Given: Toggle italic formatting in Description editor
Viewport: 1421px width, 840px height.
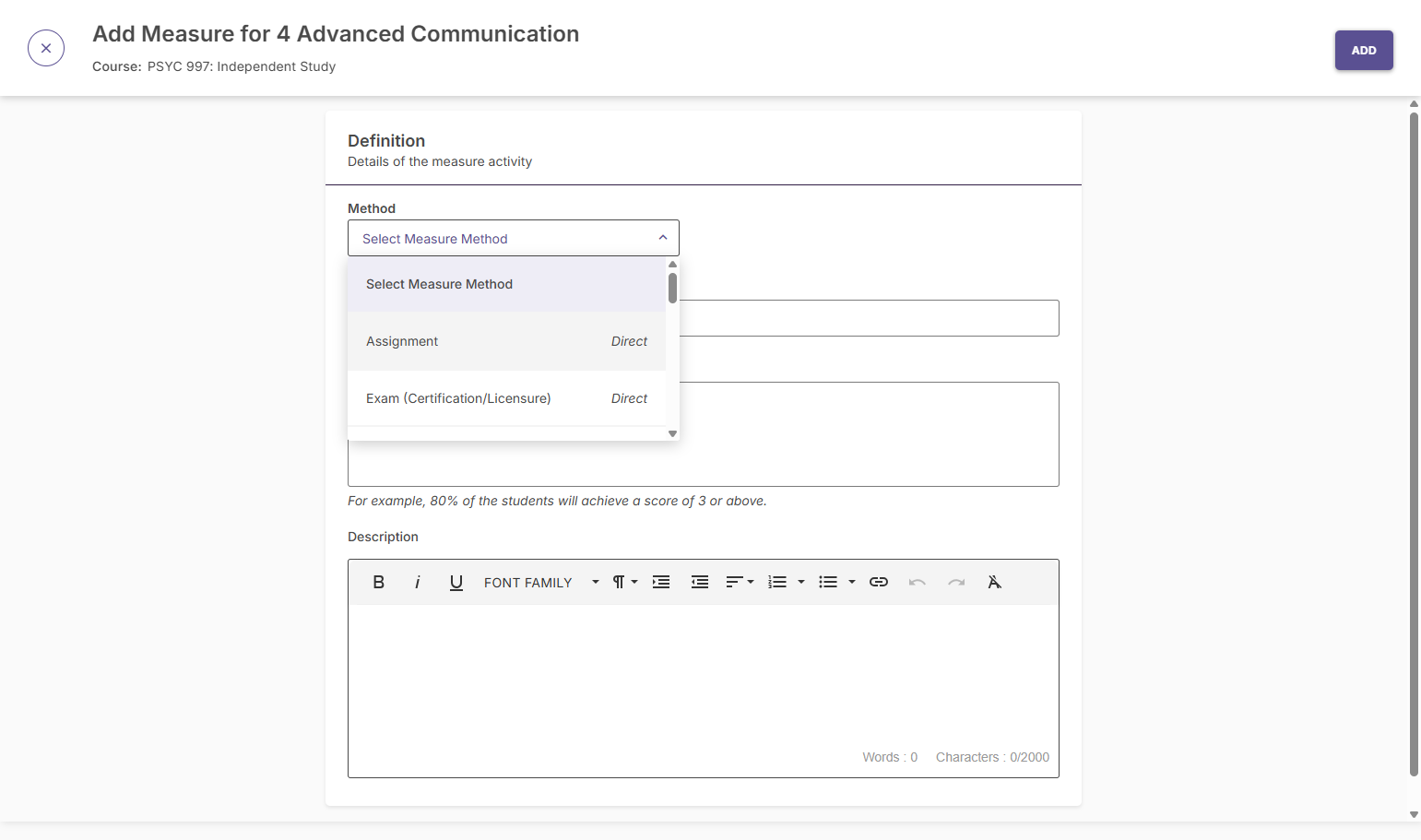Looking at the screenshot, I should click(418, 582).
